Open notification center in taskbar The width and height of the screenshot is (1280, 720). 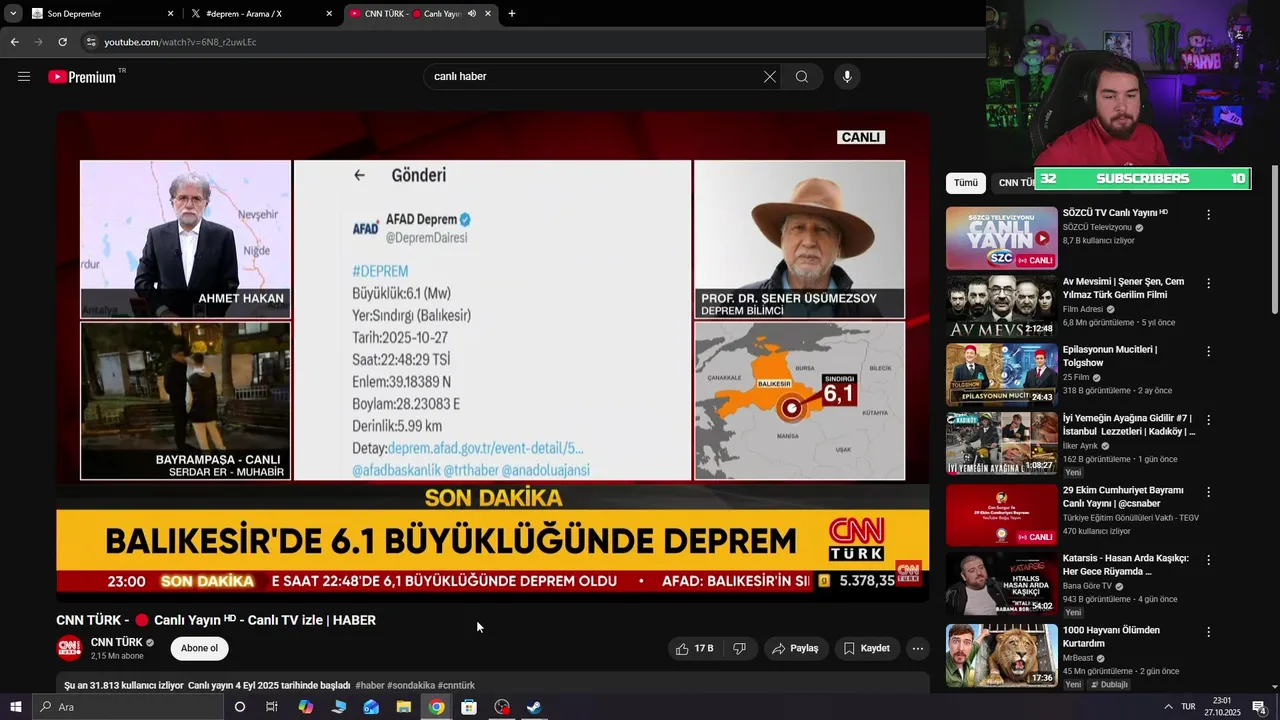coord(1260,707)
